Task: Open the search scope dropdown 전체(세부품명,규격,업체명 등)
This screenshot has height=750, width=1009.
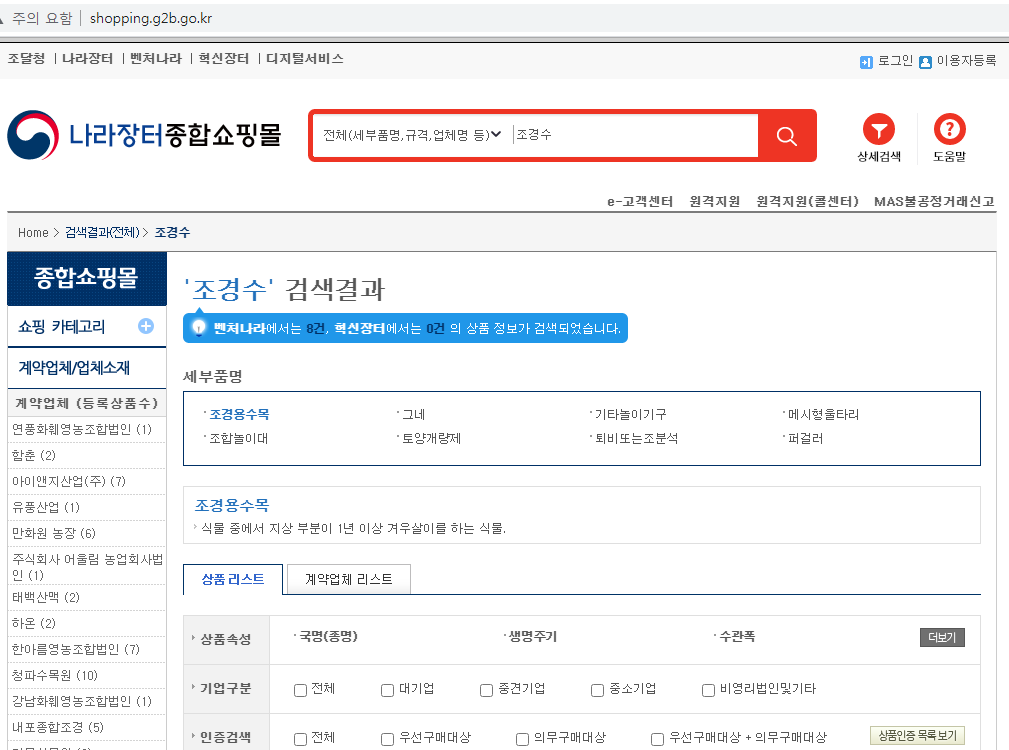Action: point(412,135)
